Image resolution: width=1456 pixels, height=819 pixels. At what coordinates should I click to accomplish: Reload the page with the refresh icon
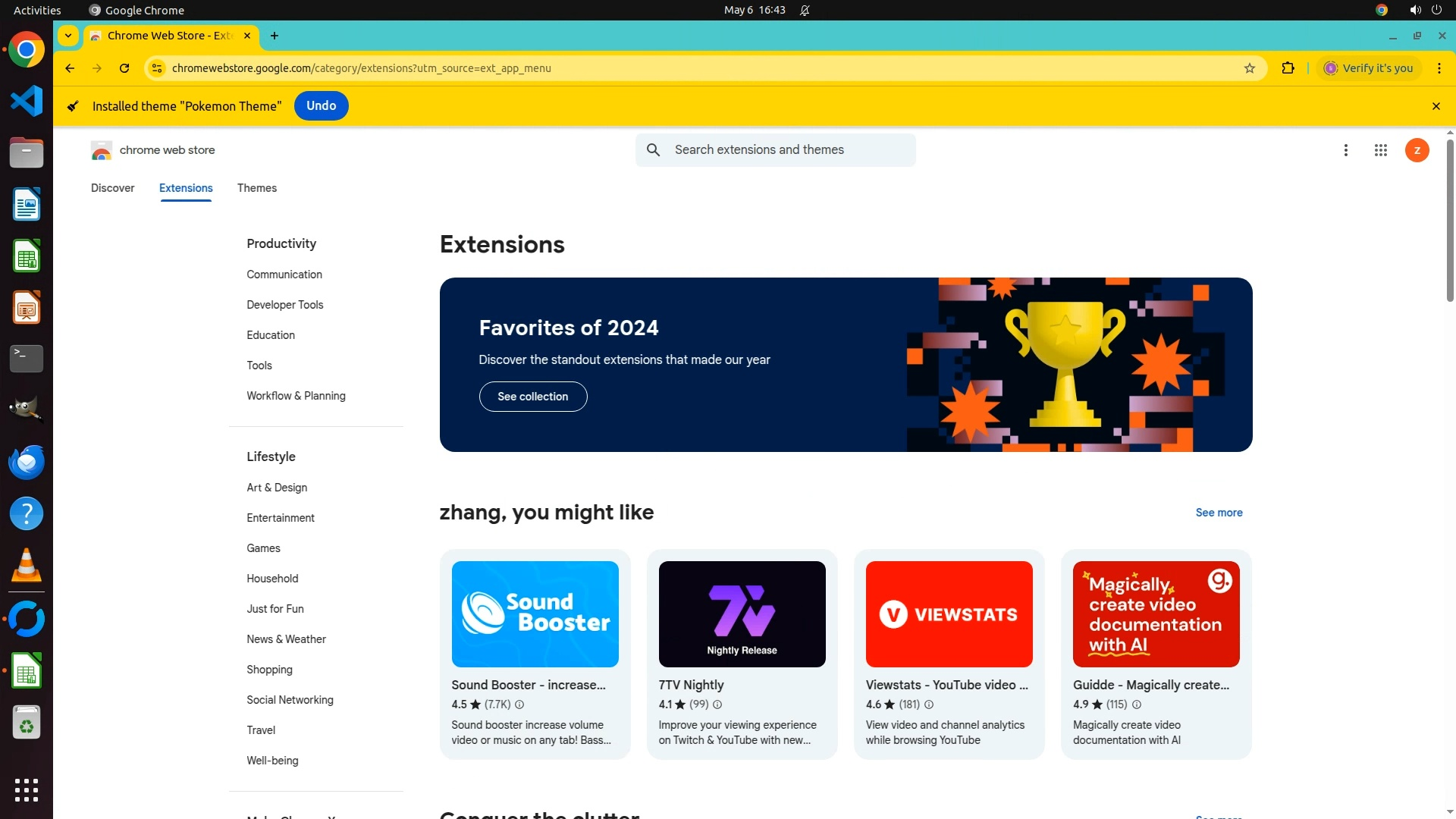click(x=124, y=68)
